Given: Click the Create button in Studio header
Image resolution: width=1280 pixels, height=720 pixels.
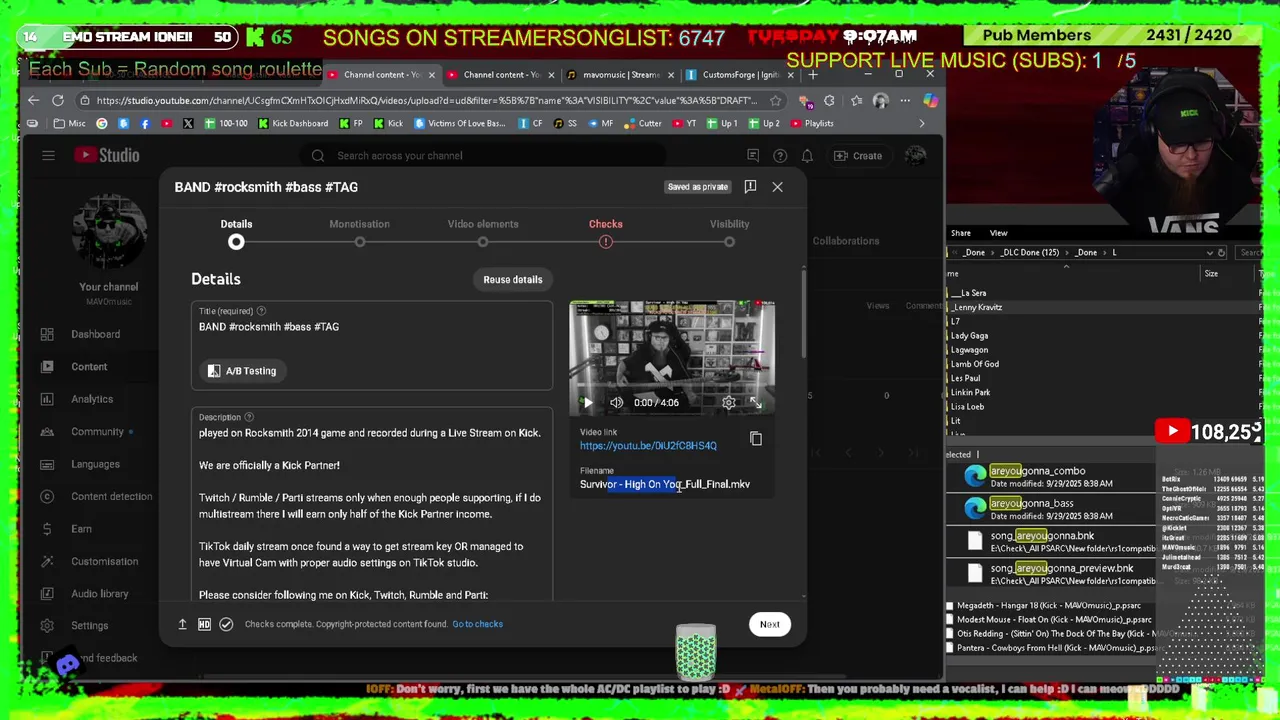Looking at the screenshot, I should 858,155.
